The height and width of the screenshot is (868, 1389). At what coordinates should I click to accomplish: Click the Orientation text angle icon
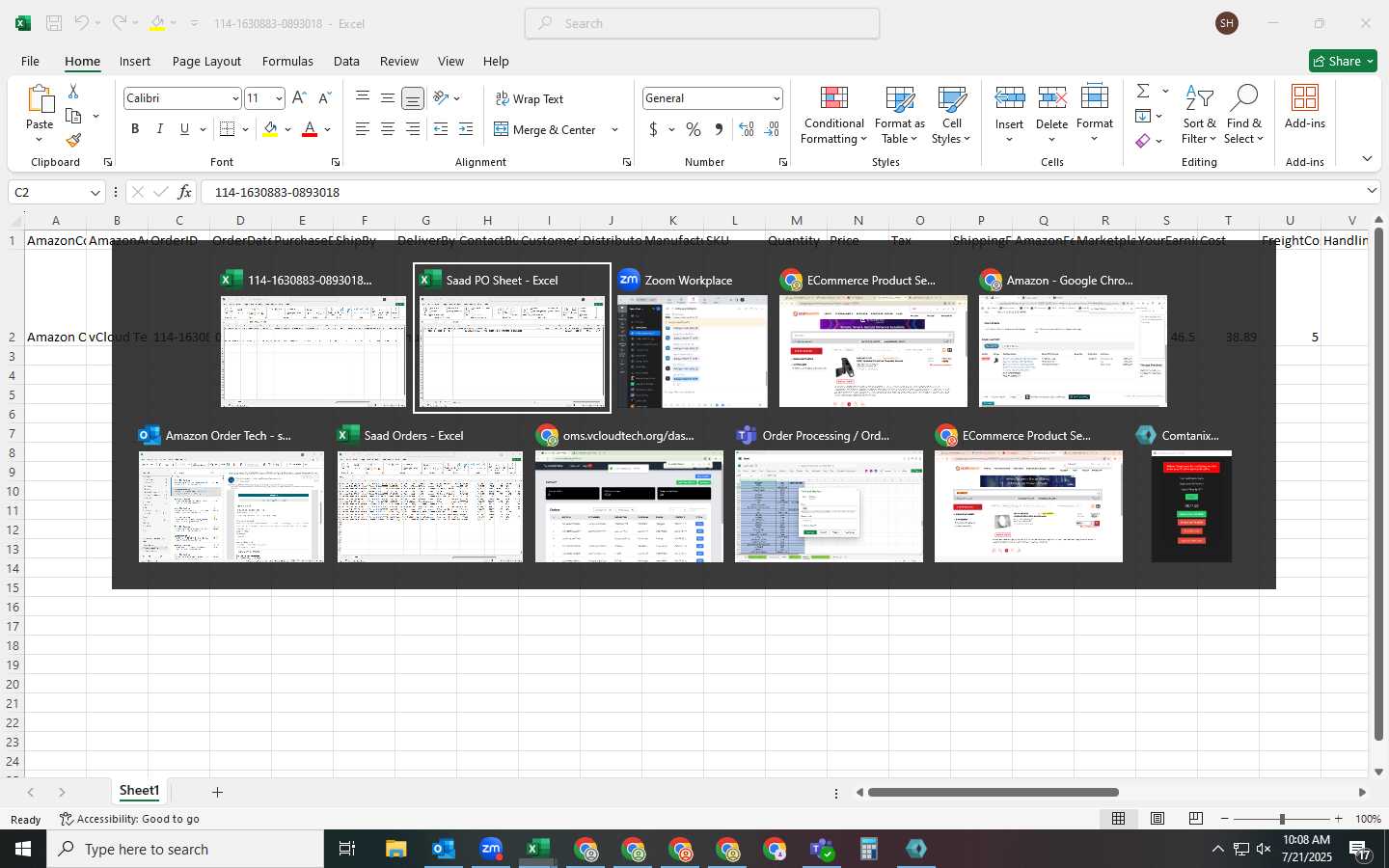[x=441, y=98]
